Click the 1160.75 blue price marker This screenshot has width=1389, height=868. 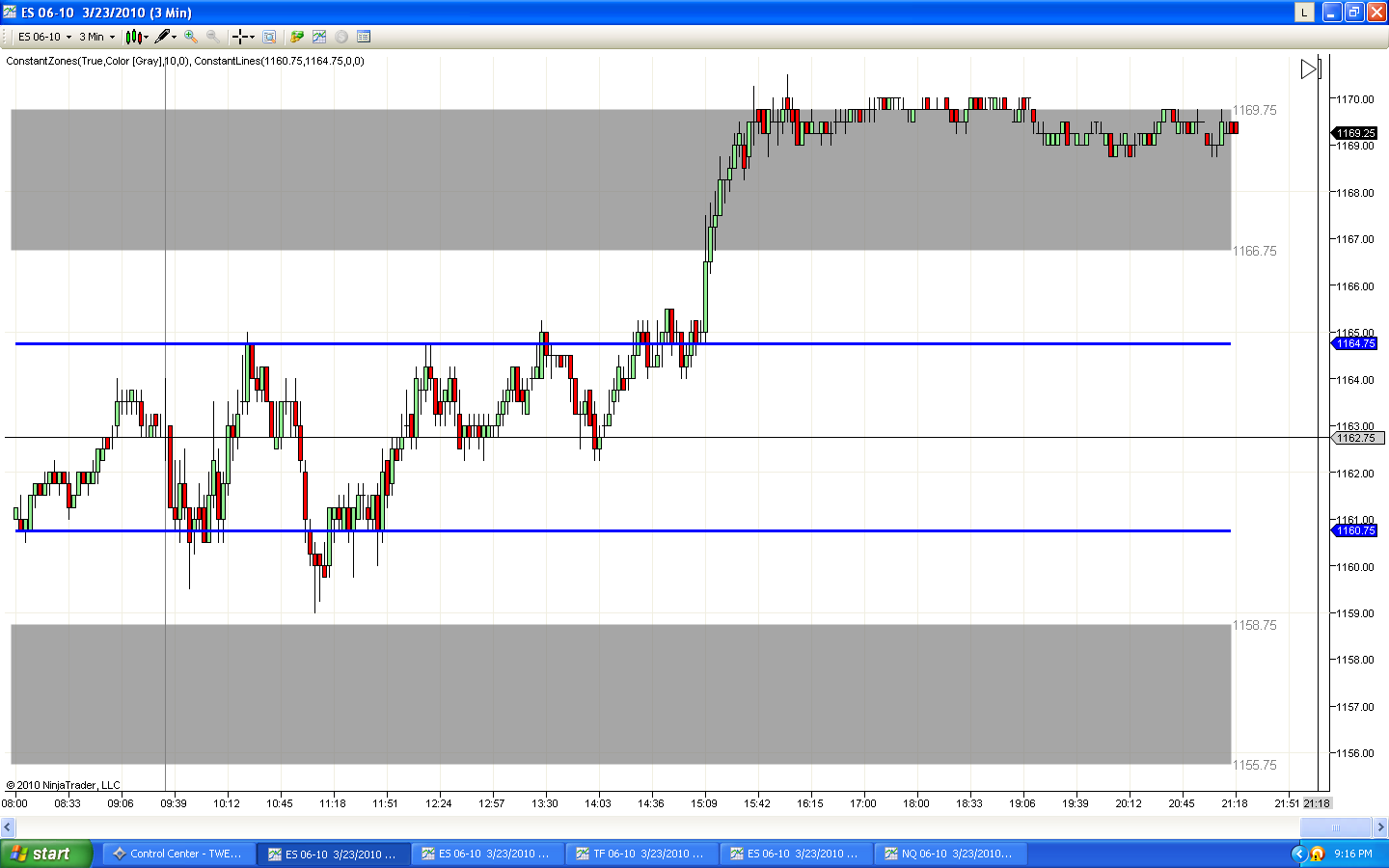pos(1355,530)
